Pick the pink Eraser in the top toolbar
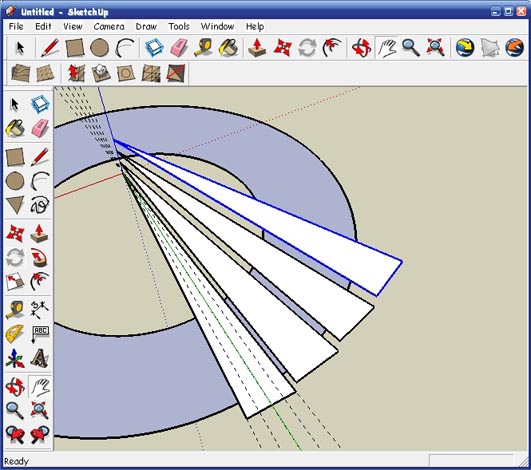This screenshot has height=470, width=531. (x=179, y=48)
